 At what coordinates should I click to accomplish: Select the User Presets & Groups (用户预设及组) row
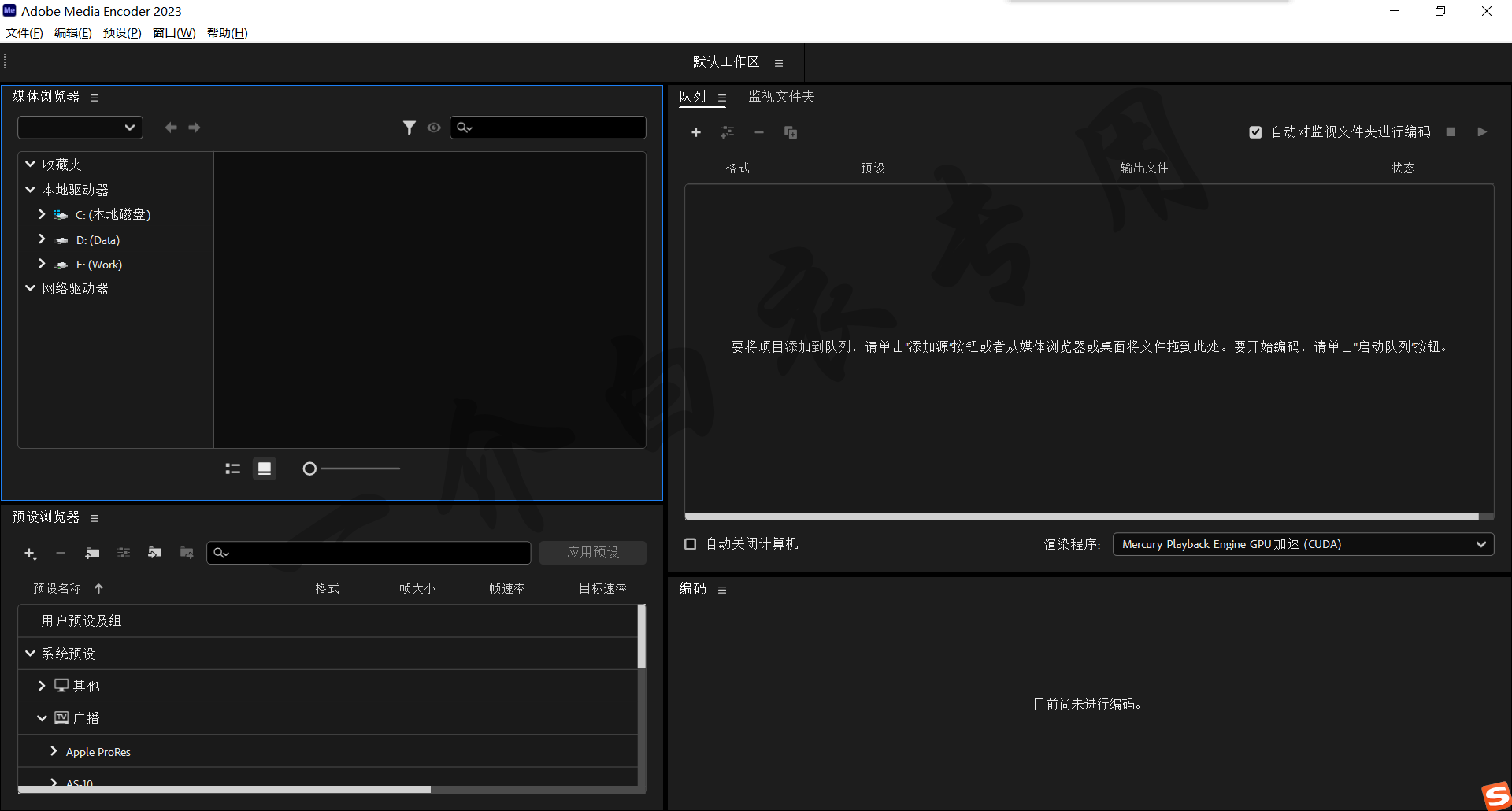pyautogui.click(x=328, y=621)
